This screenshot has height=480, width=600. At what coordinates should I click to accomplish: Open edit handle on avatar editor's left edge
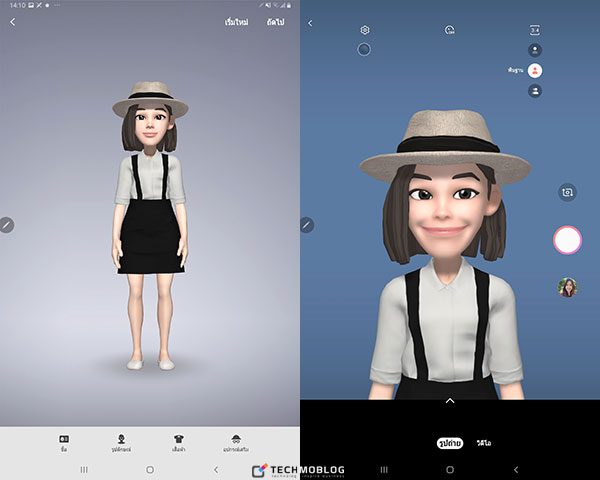click(6, 225)
